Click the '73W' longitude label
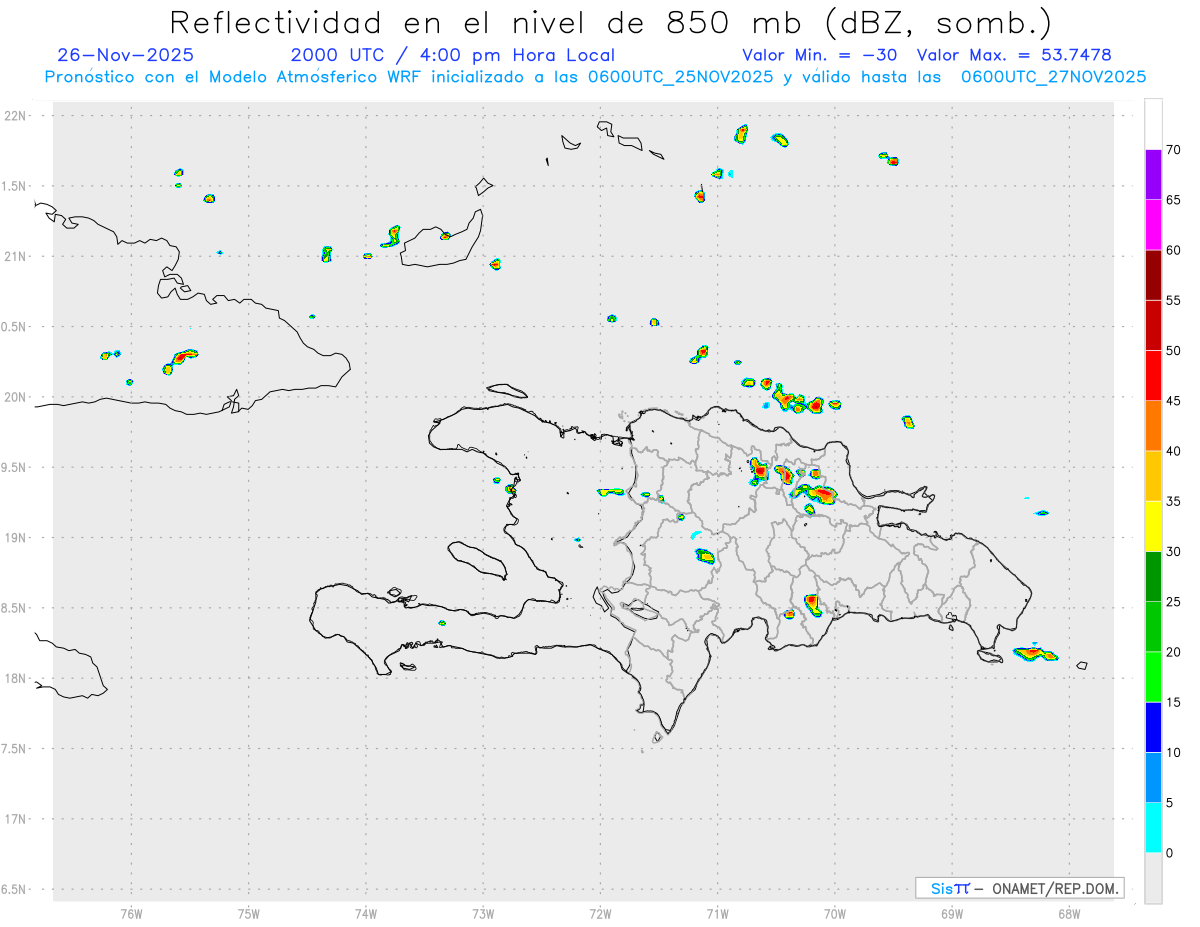The width and height of the screenshot is (1200, 927). pyautogui.click(x=483, y=913)
